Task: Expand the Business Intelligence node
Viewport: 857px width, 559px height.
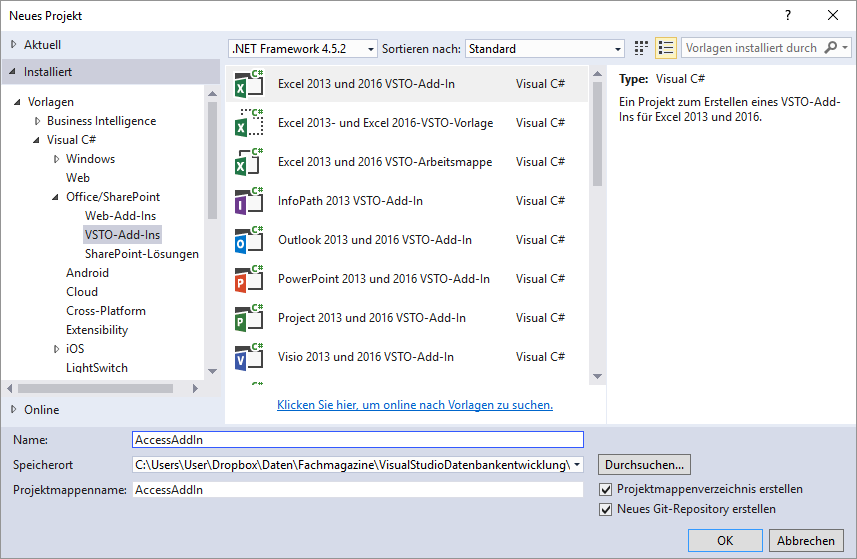Action: 37,121
